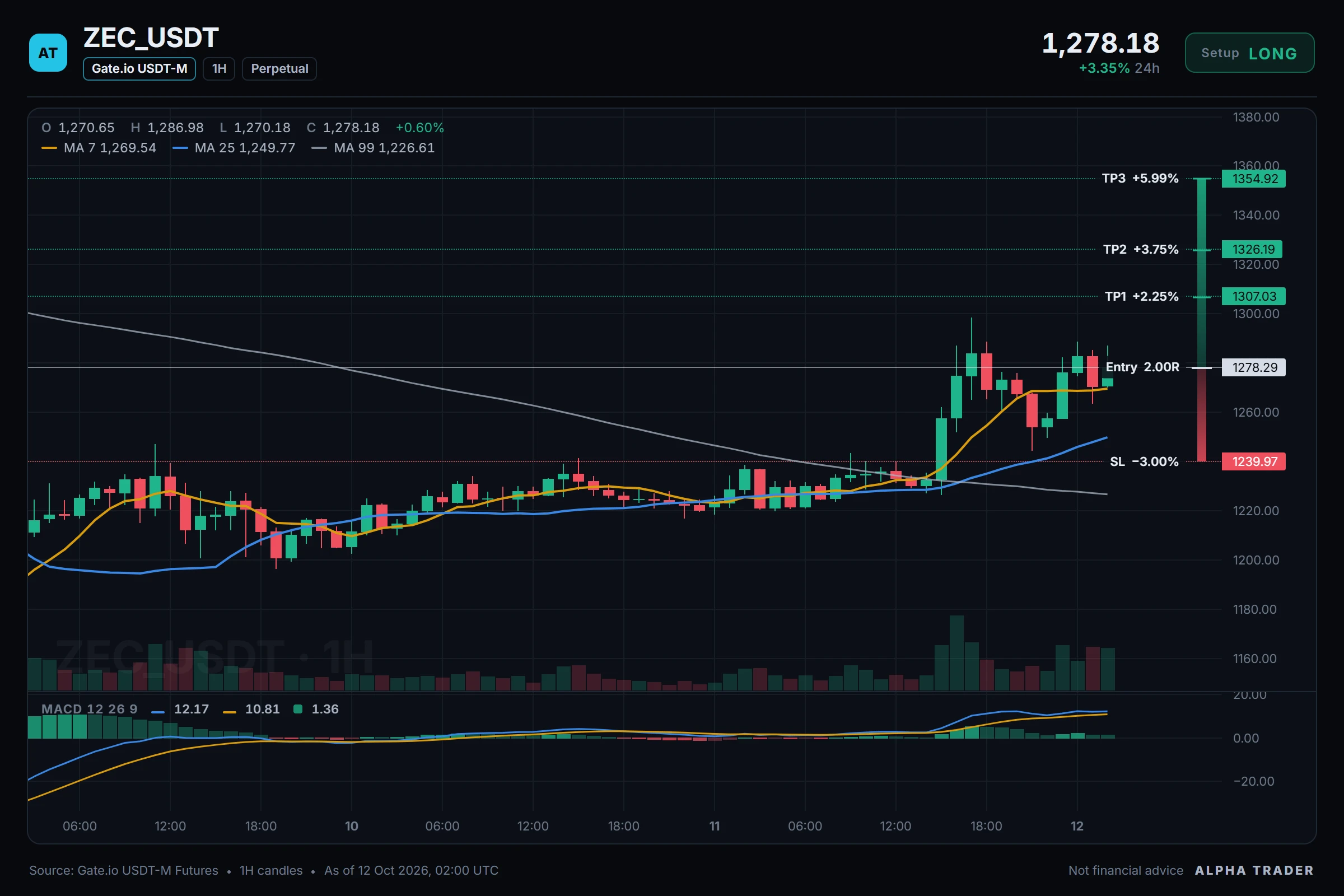Click the +3.35% 24h change
Screen dimensions: 1344x896
(1119, 68)
